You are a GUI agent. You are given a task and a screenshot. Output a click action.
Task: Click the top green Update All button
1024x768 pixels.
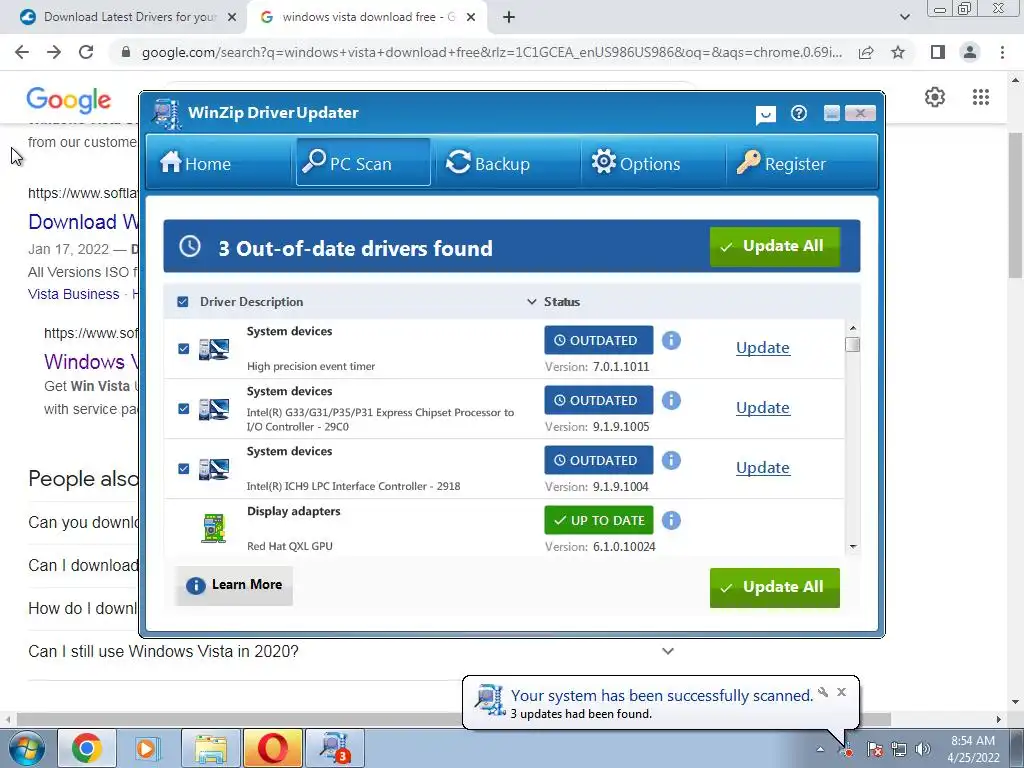pos(775,246)
